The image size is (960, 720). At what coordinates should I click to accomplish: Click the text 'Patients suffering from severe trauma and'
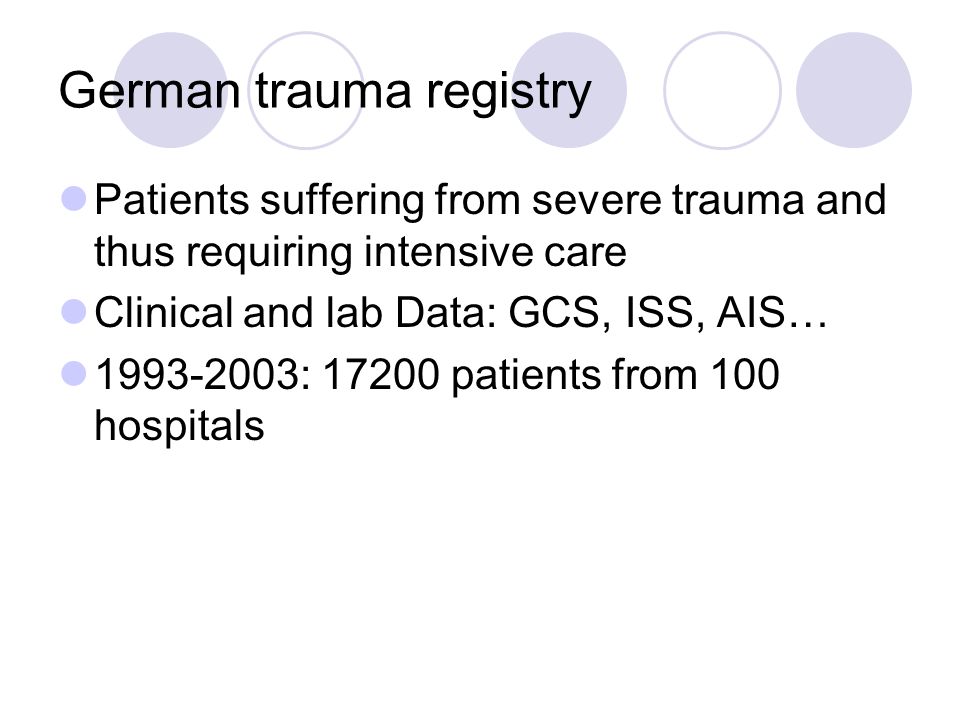pos(490,201)
